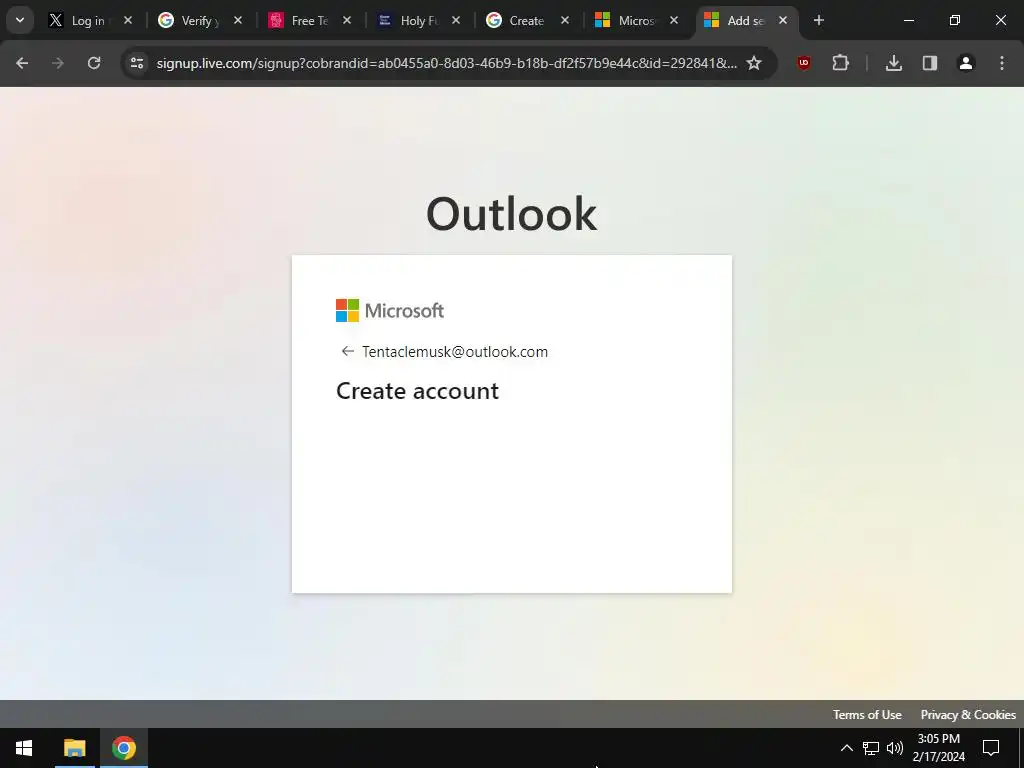This screenshot has width=1024, height=768.
Task: Open the volume control tray icon
Action: [895, 748]
